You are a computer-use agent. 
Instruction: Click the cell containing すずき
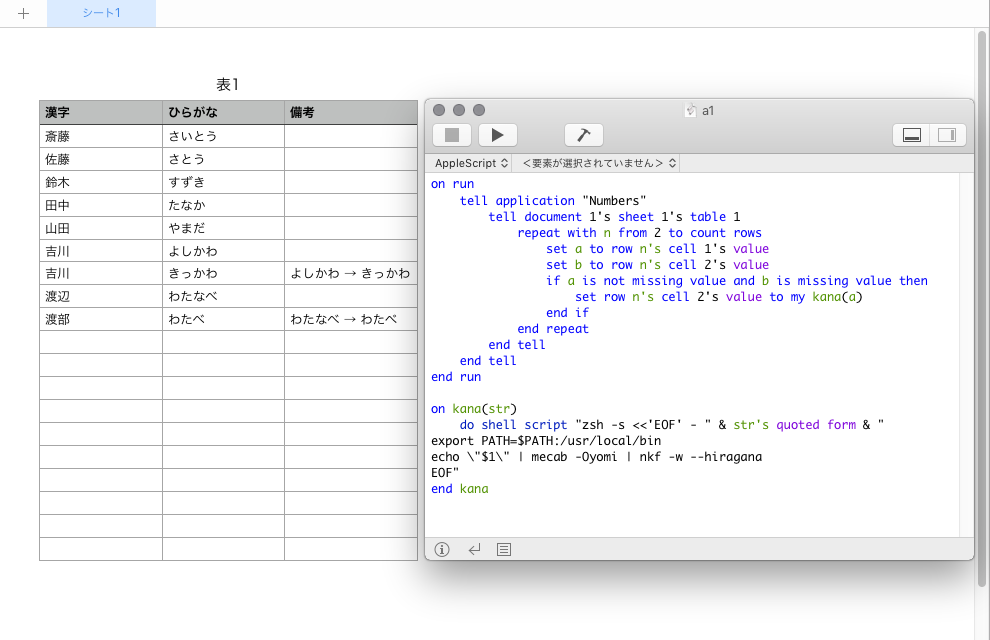(223, 182)
